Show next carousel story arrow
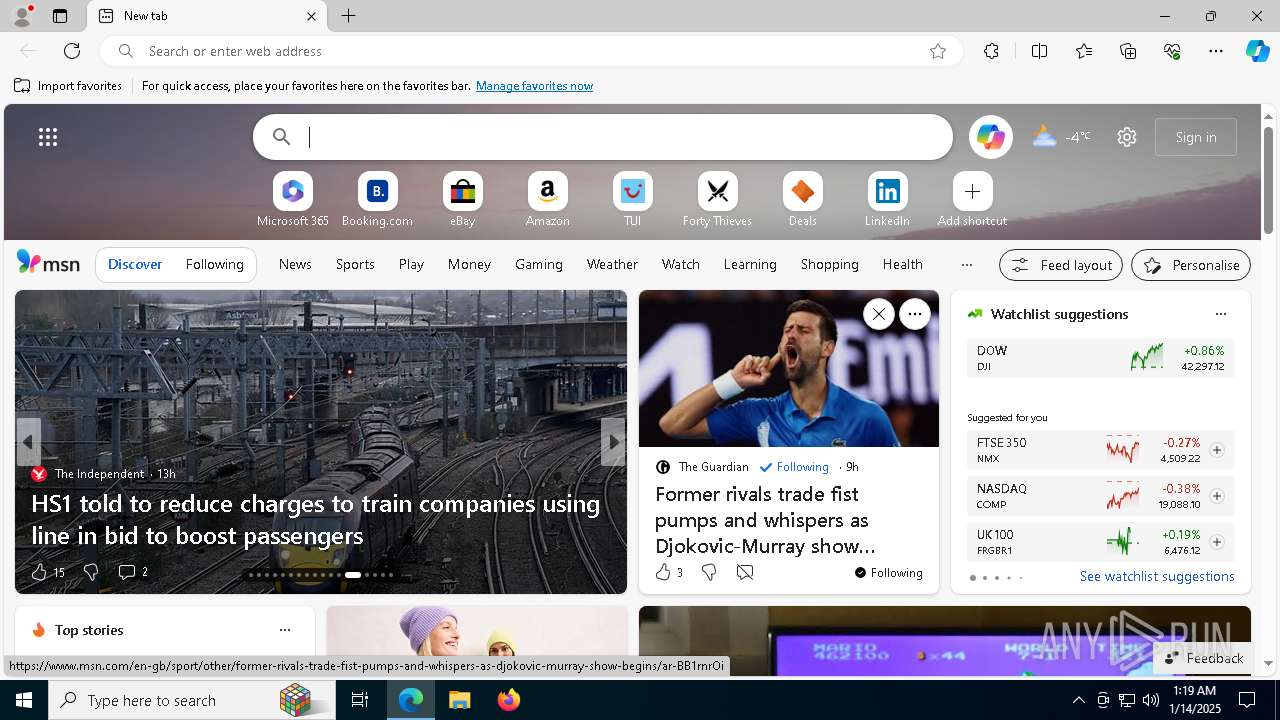 click(x=613, y=442)
